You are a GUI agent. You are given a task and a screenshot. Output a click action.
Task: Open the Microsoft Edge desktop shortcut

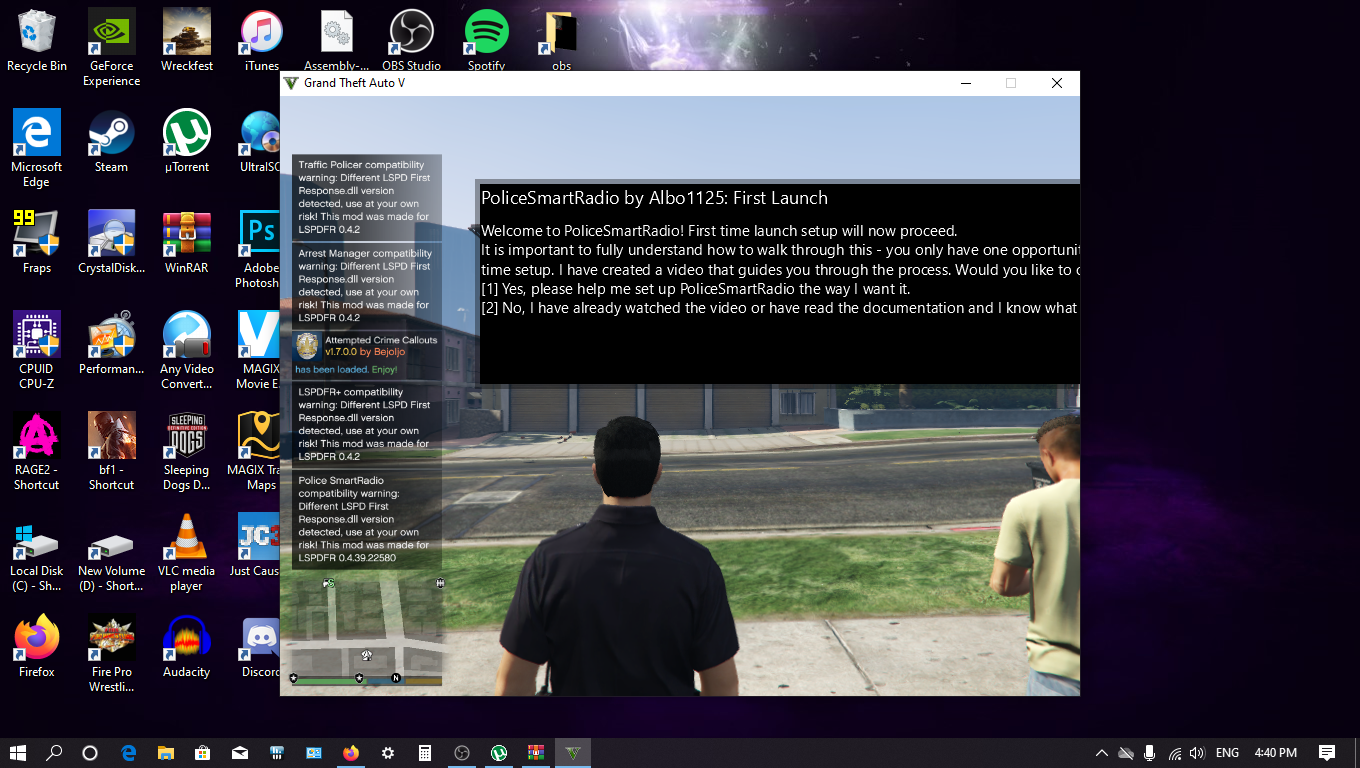coord(37,149)
